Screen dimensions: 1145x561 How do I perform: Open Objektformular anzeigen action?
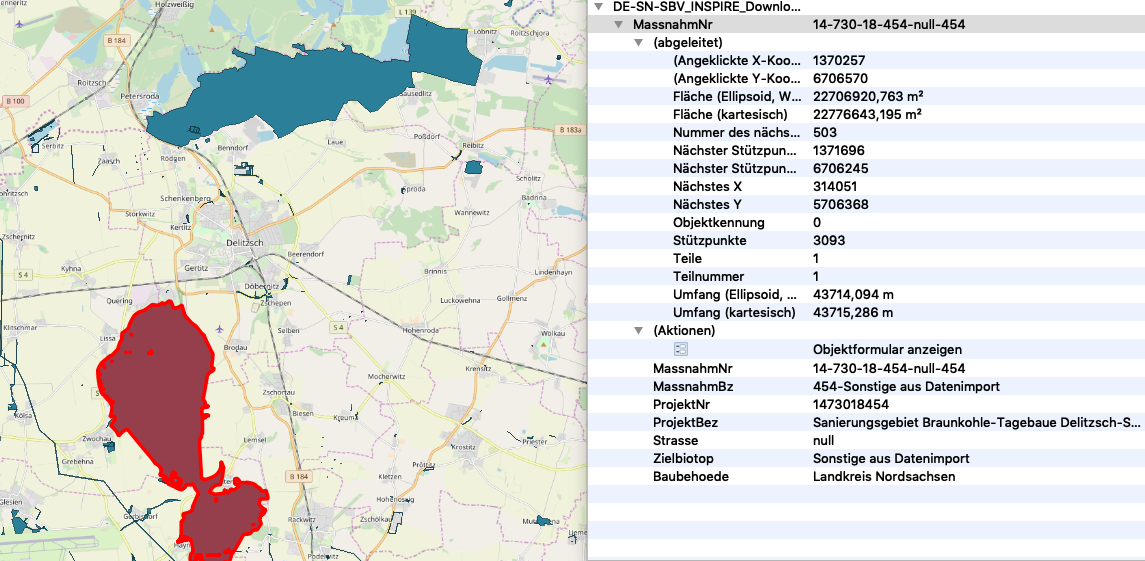coord(887,350)
